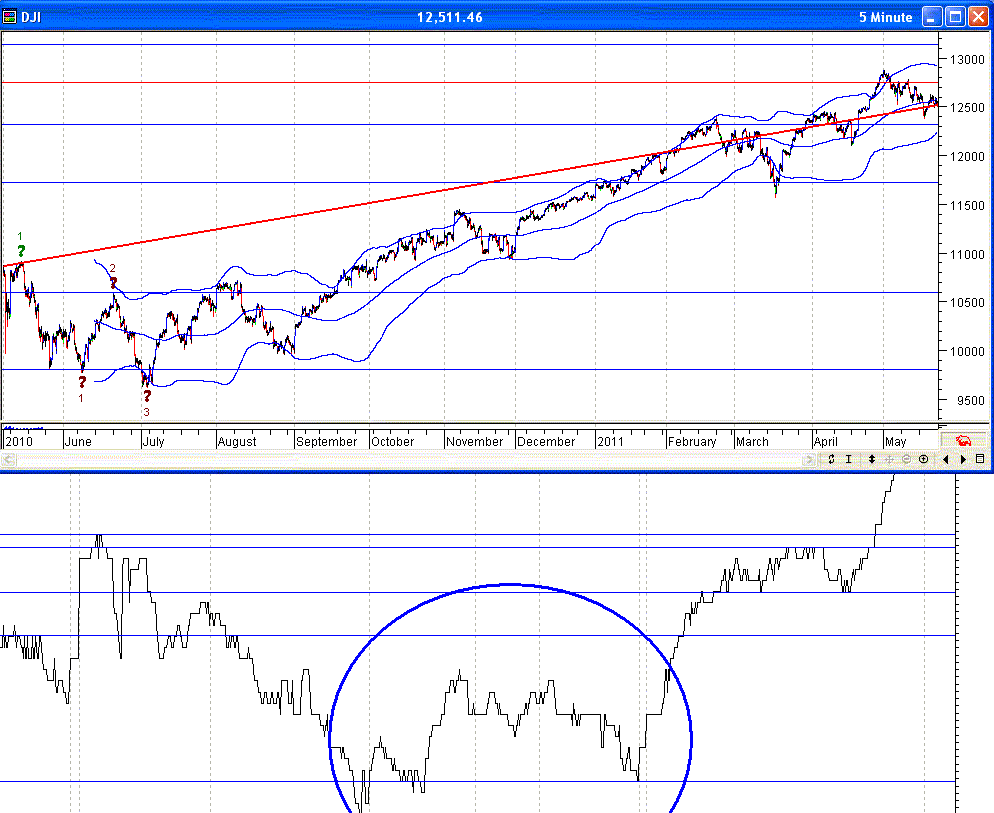The height and width of the screenshot is (813, 994).
Task: Click the June label on time axis
Action: pyautogui.click(x=78, y=441)
